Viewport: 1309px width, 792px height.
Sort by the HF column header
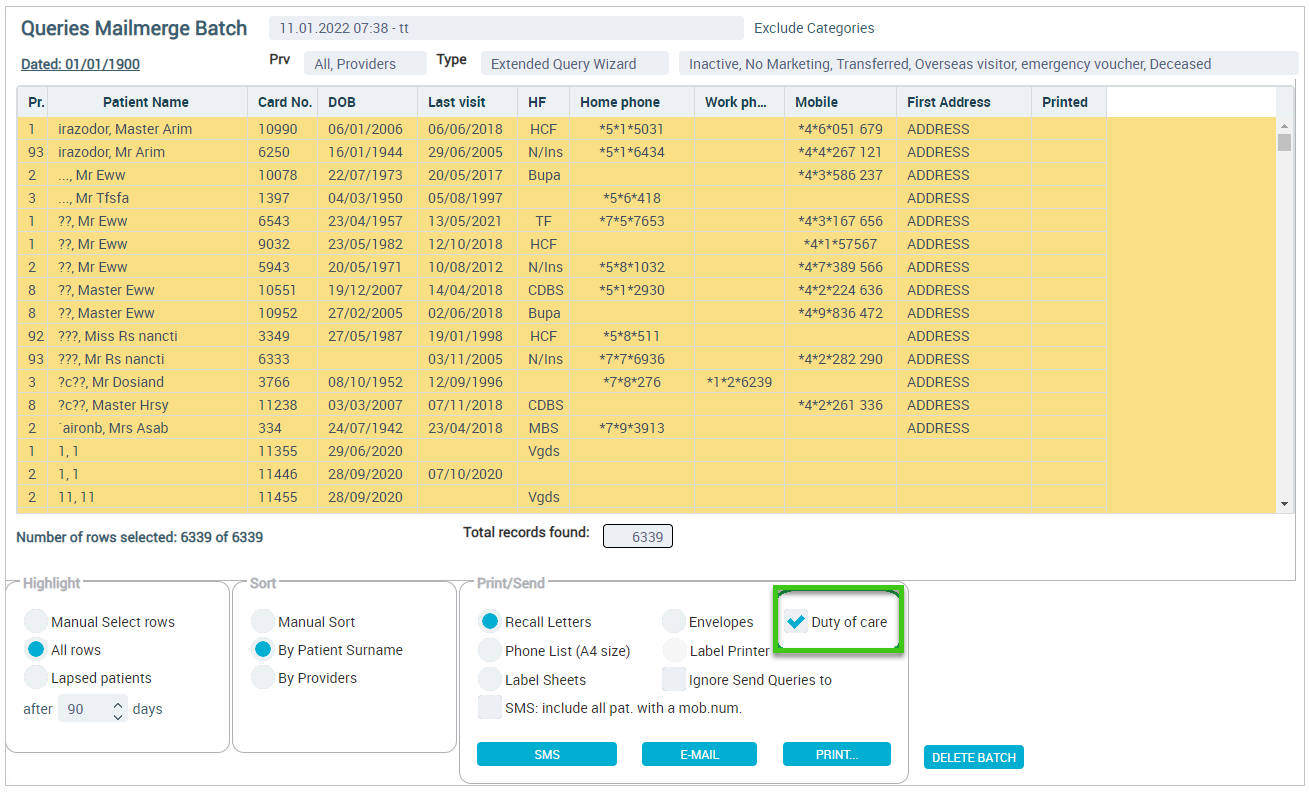[x=543, y=102]
